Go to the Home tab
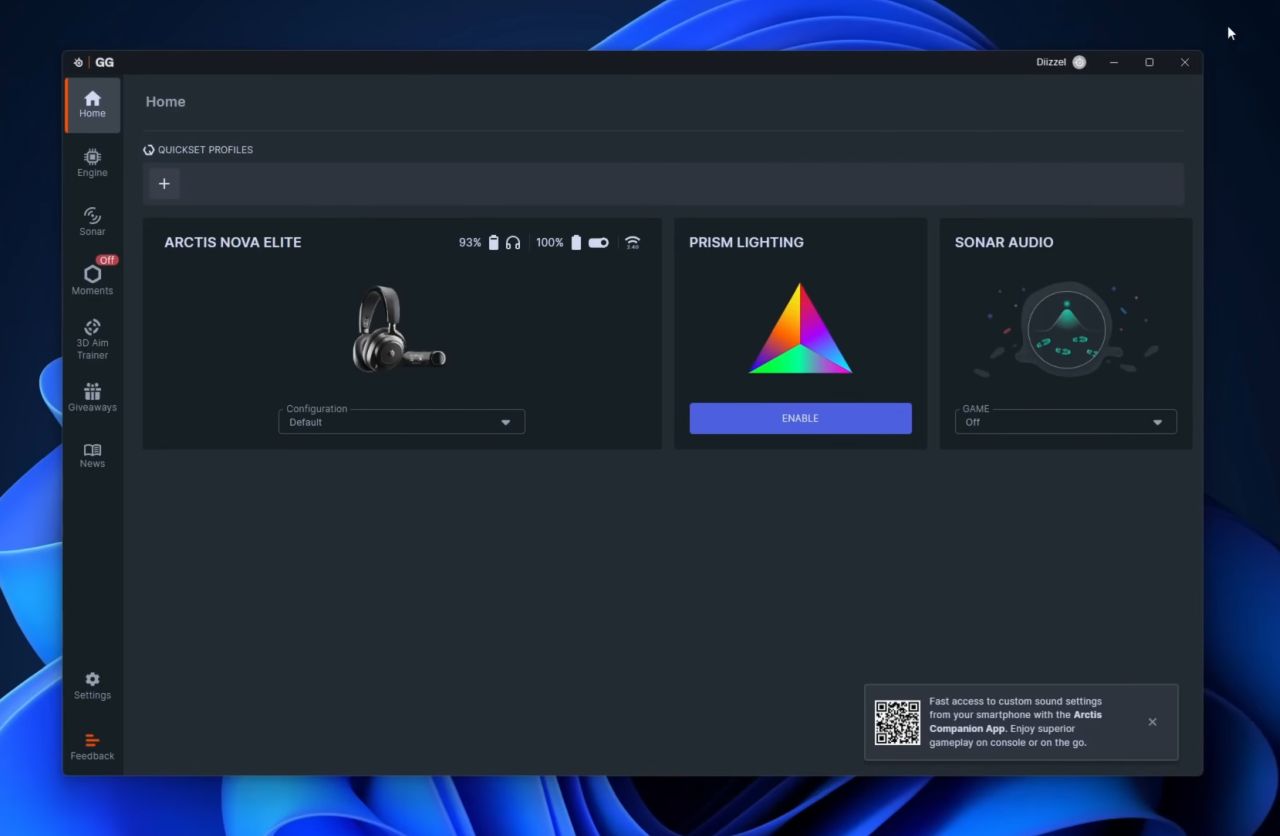1280x836 pixels. [x=92, y=104]
